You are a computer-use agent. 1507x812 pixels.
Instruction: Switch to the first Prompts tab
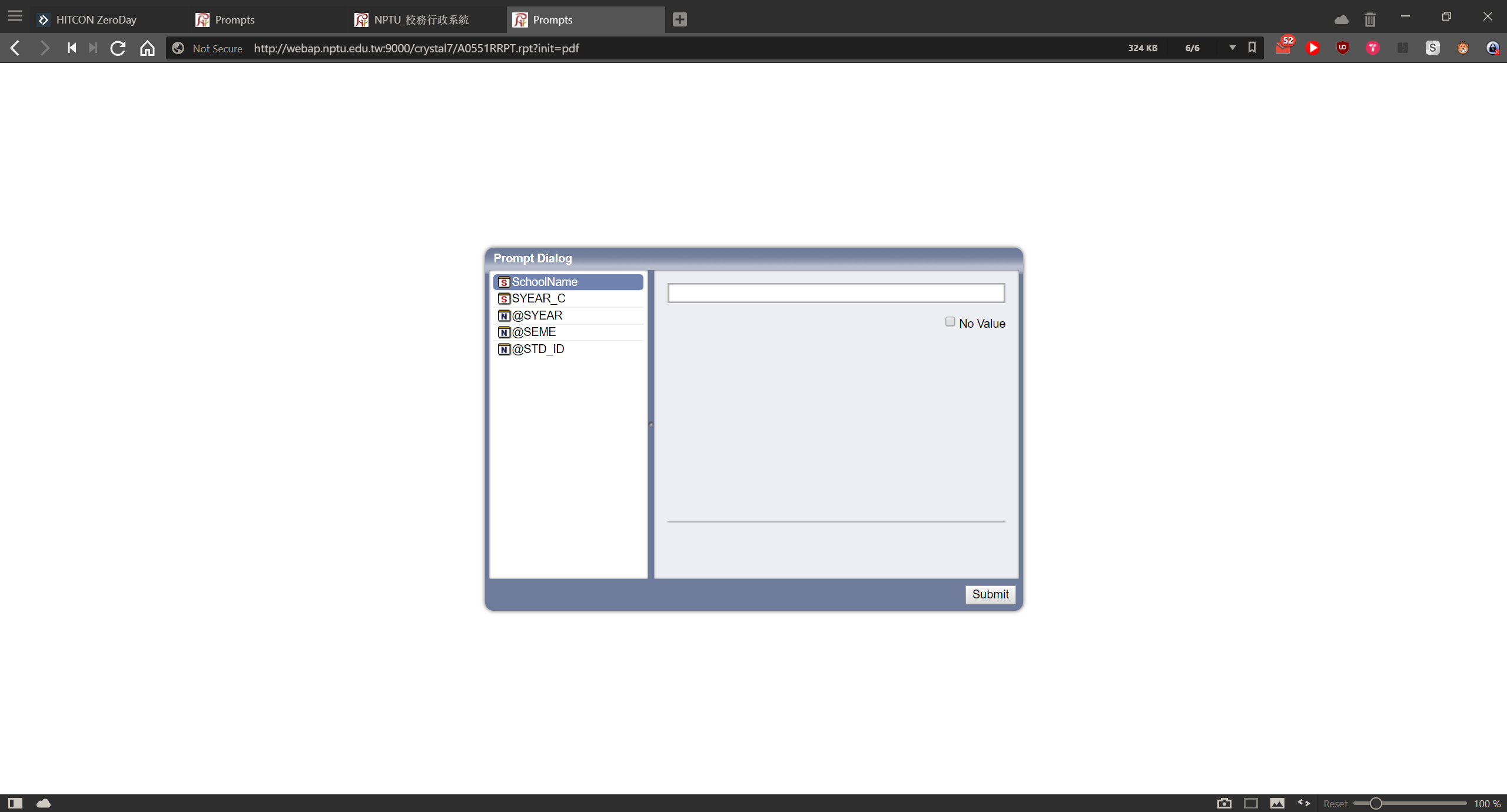point(268,19)
